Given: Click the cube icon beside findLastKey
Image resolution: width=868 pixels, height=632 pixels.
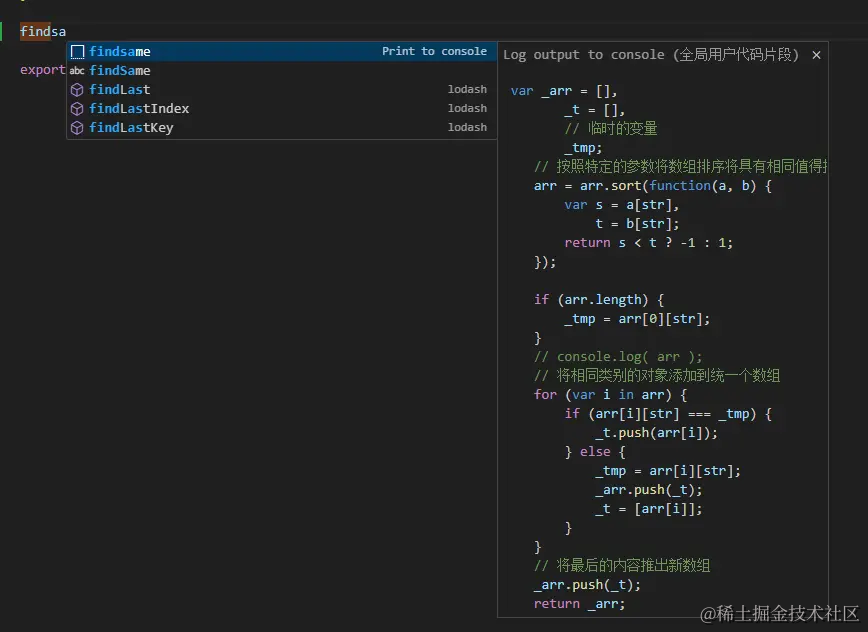Looking at the screenshot, I should click(x=77, y=127).
